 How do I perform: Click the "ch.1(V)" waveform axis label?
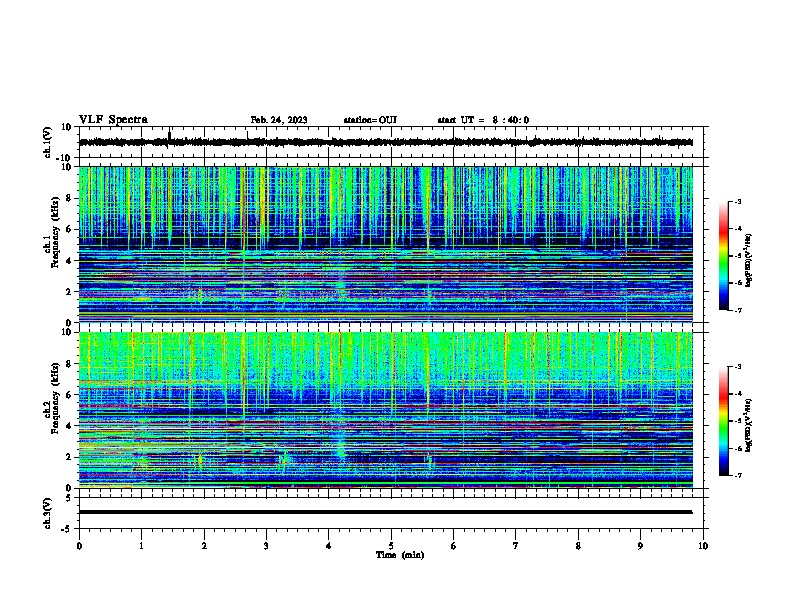pos(48,142)
